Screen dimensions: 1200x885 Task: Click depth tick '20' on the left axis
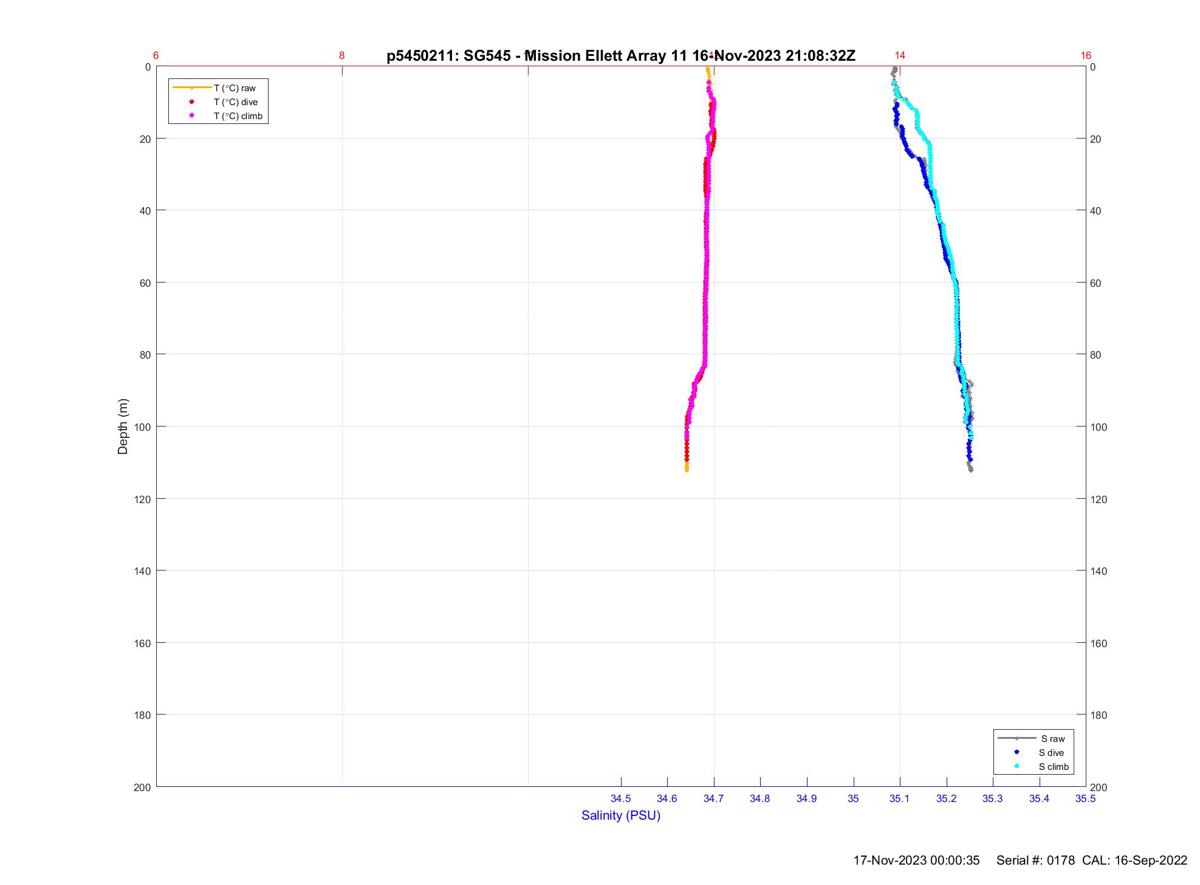click(x=145, y=139)
